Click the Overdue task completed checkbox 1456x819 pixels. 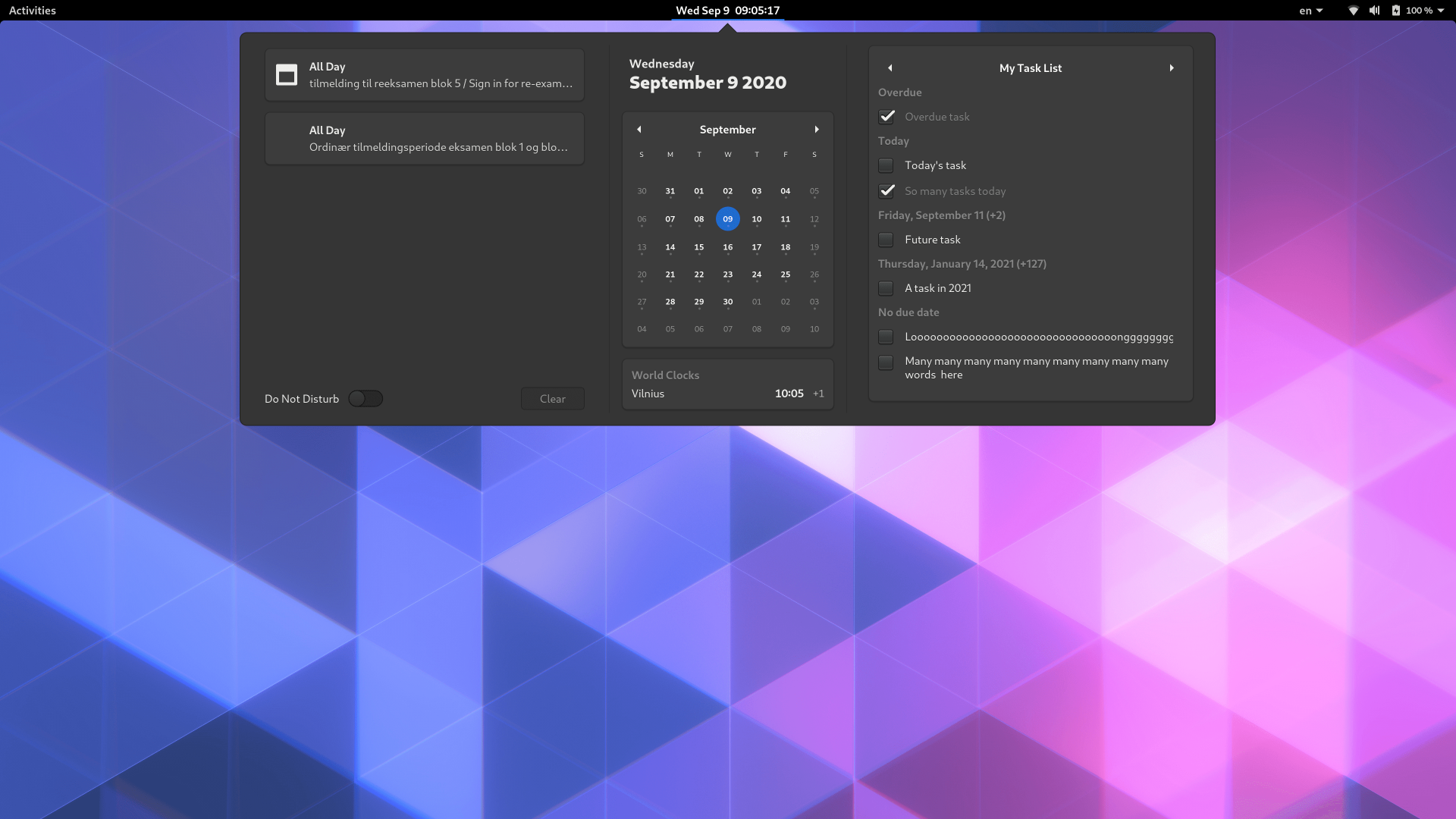point(886,116)
